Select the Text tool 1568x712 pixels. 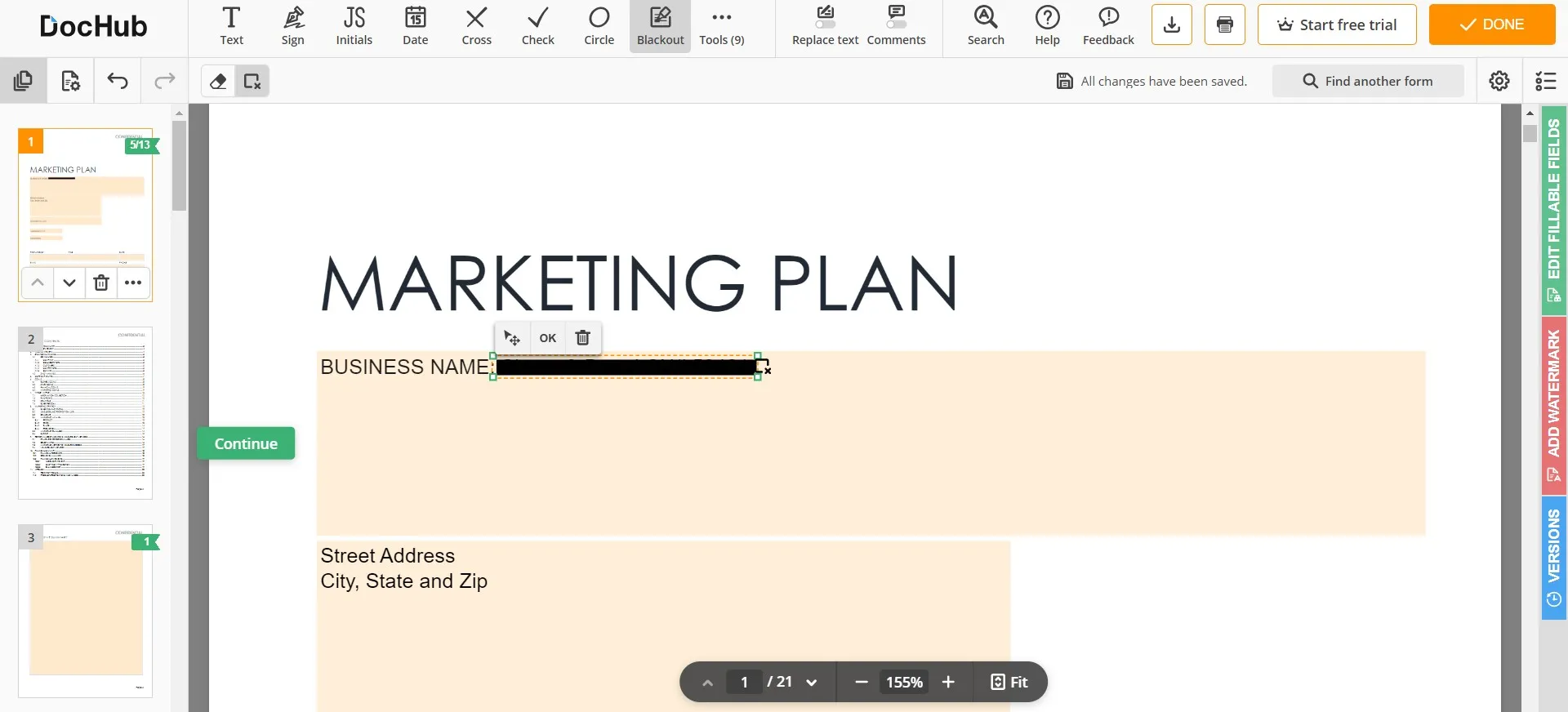pos(231,26)
